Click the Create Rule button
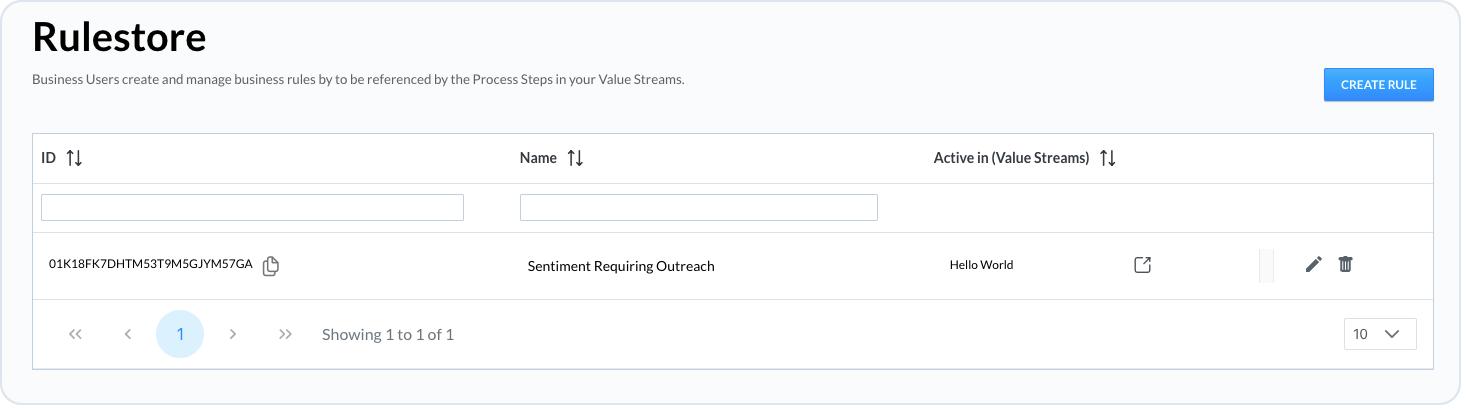Screen dimensions: 1461x405 1378,85
